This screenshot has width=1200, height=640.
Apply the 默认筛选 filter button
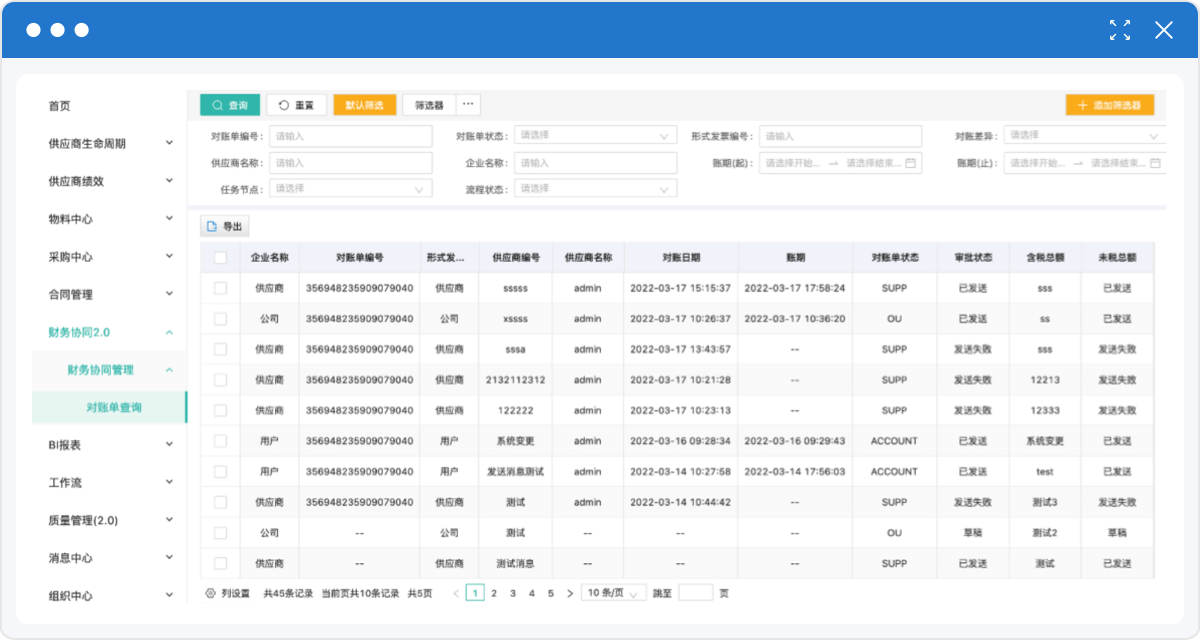[365, 105]
